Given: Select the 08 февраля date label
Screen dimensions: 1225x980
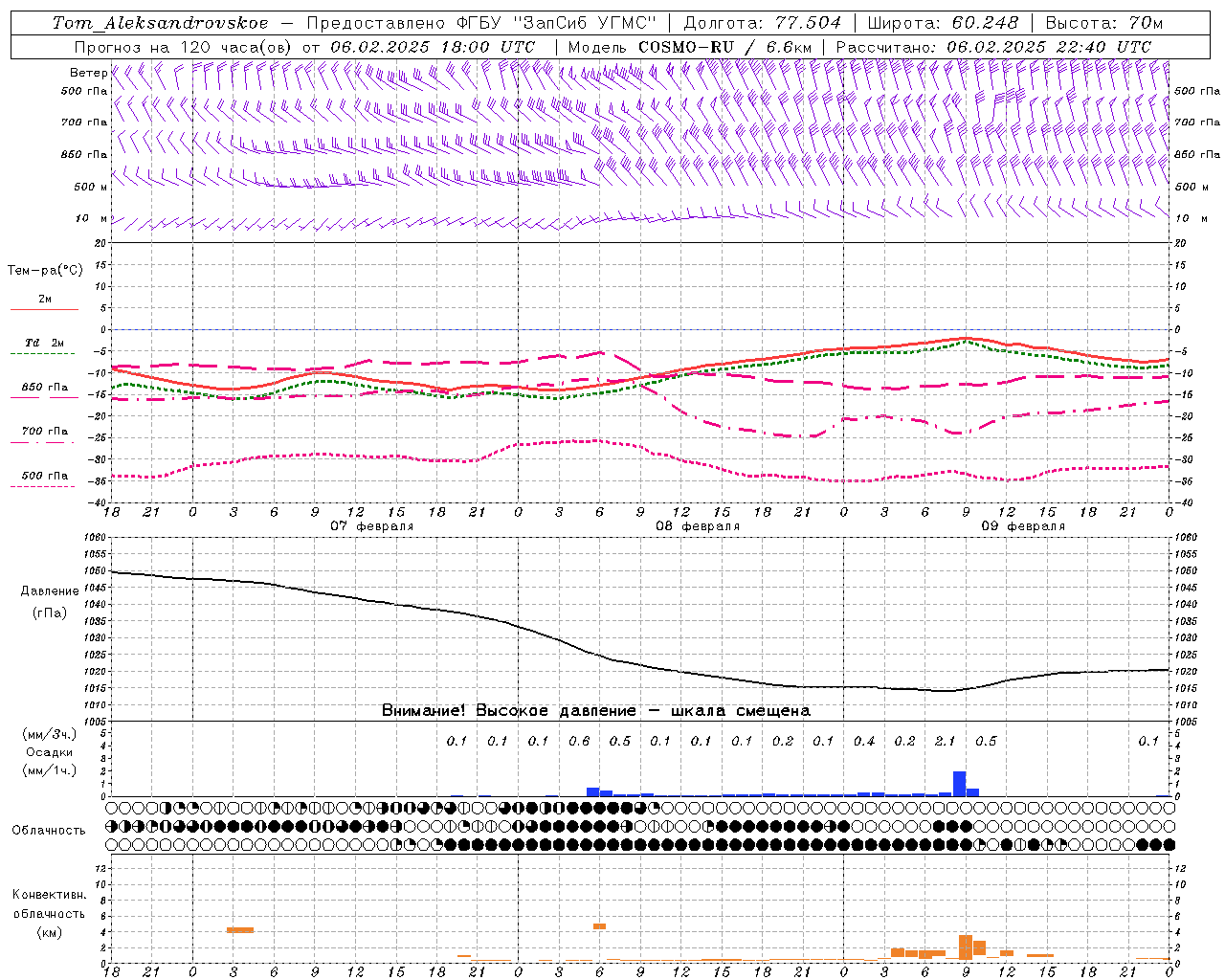Looking at the screenshot, I should [697, 526].
